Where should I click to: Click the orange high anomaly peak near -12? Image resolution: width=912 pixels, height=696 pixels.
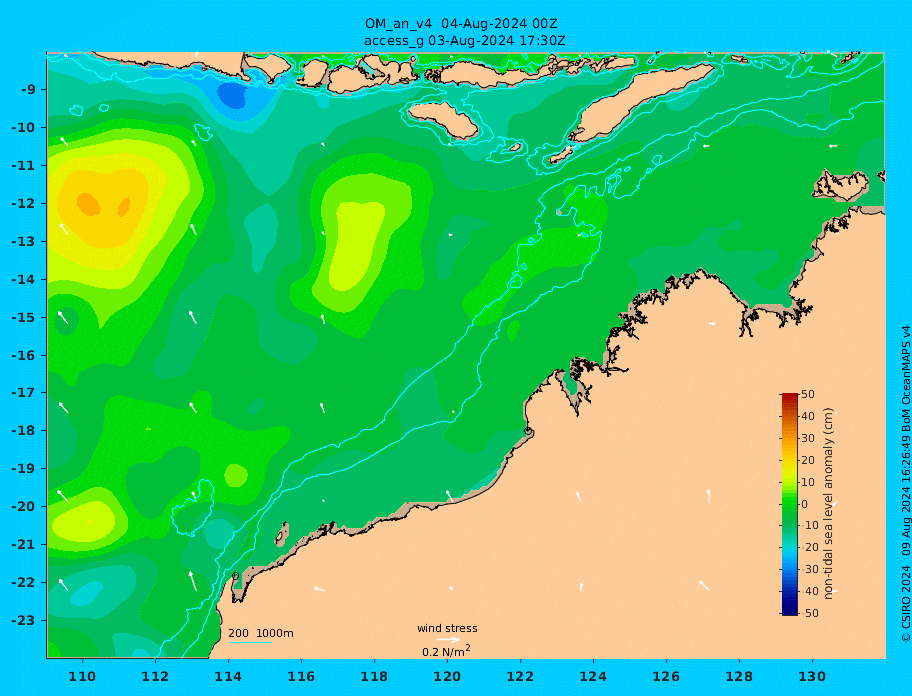[88, 204]
